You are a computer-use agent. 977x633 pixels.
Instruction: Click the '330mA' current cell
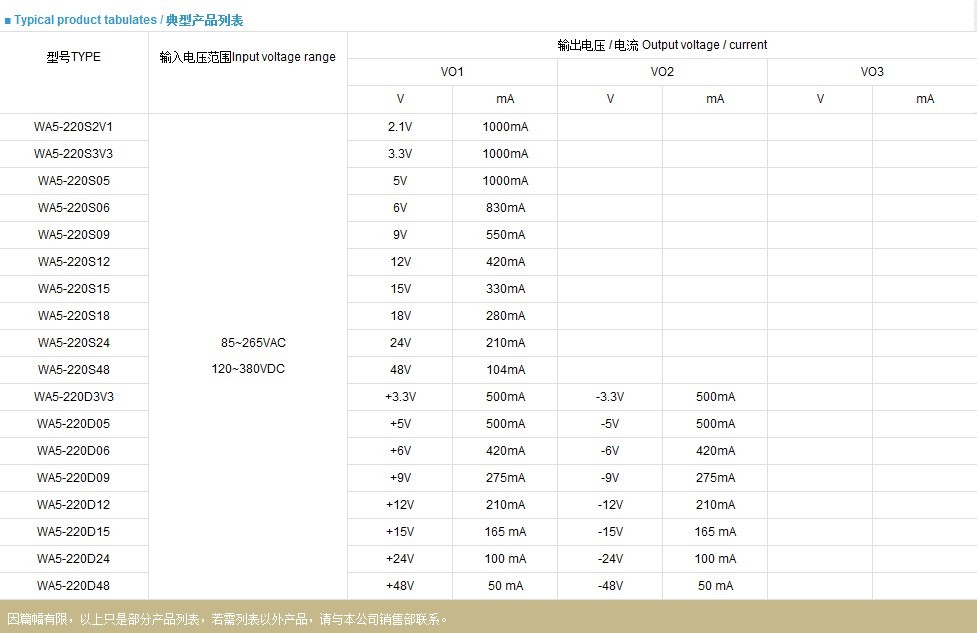[505, 288]
